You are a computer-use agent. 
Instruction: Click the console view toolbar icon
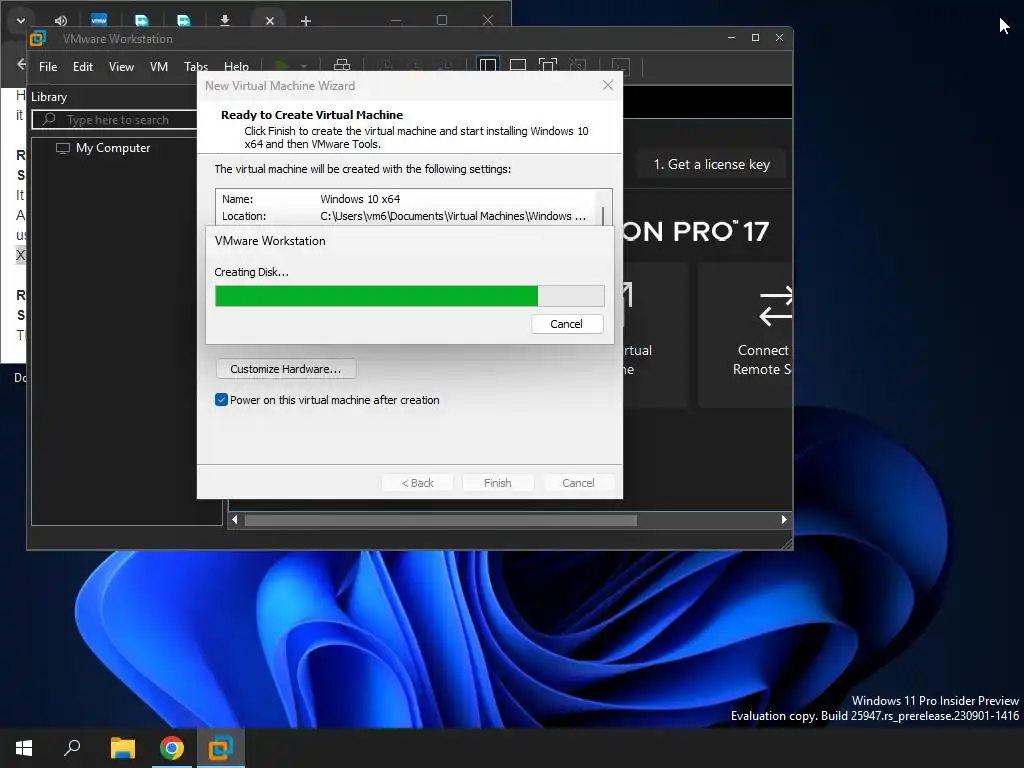(x=620, y=65)
